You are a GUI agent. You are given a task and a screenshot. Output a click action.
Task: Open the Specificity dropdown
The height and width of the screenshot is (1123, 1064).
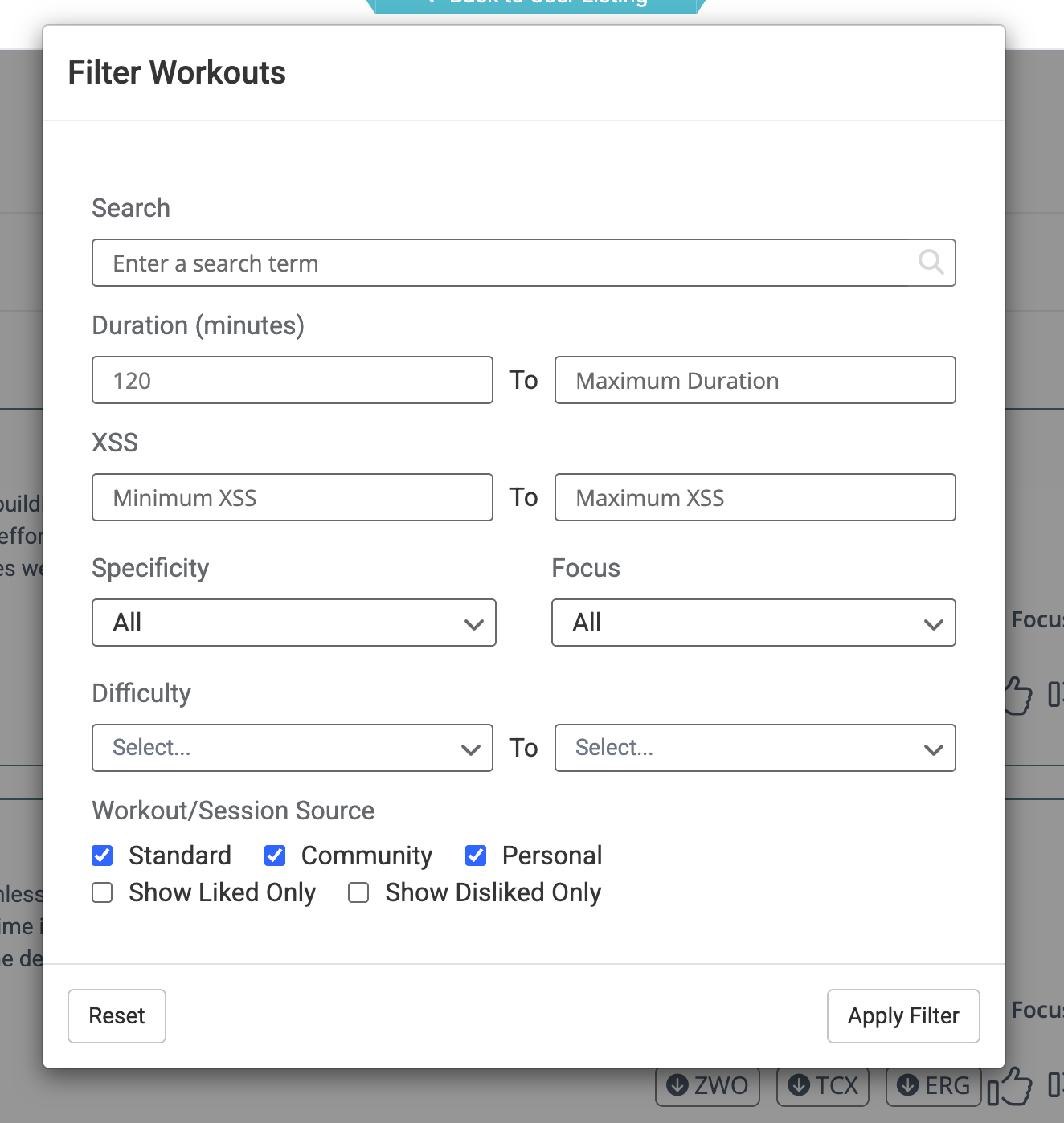(293, 623)
